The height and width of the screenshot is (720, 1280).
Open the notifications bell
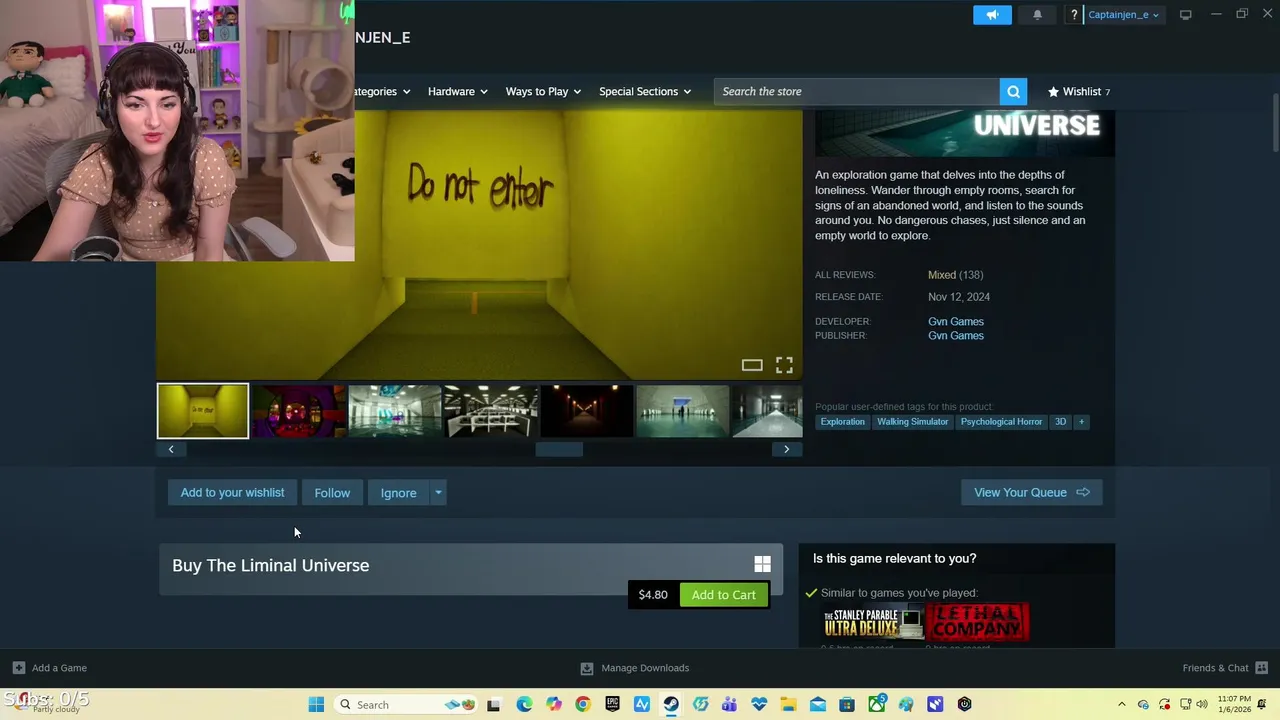[1037, 15]
